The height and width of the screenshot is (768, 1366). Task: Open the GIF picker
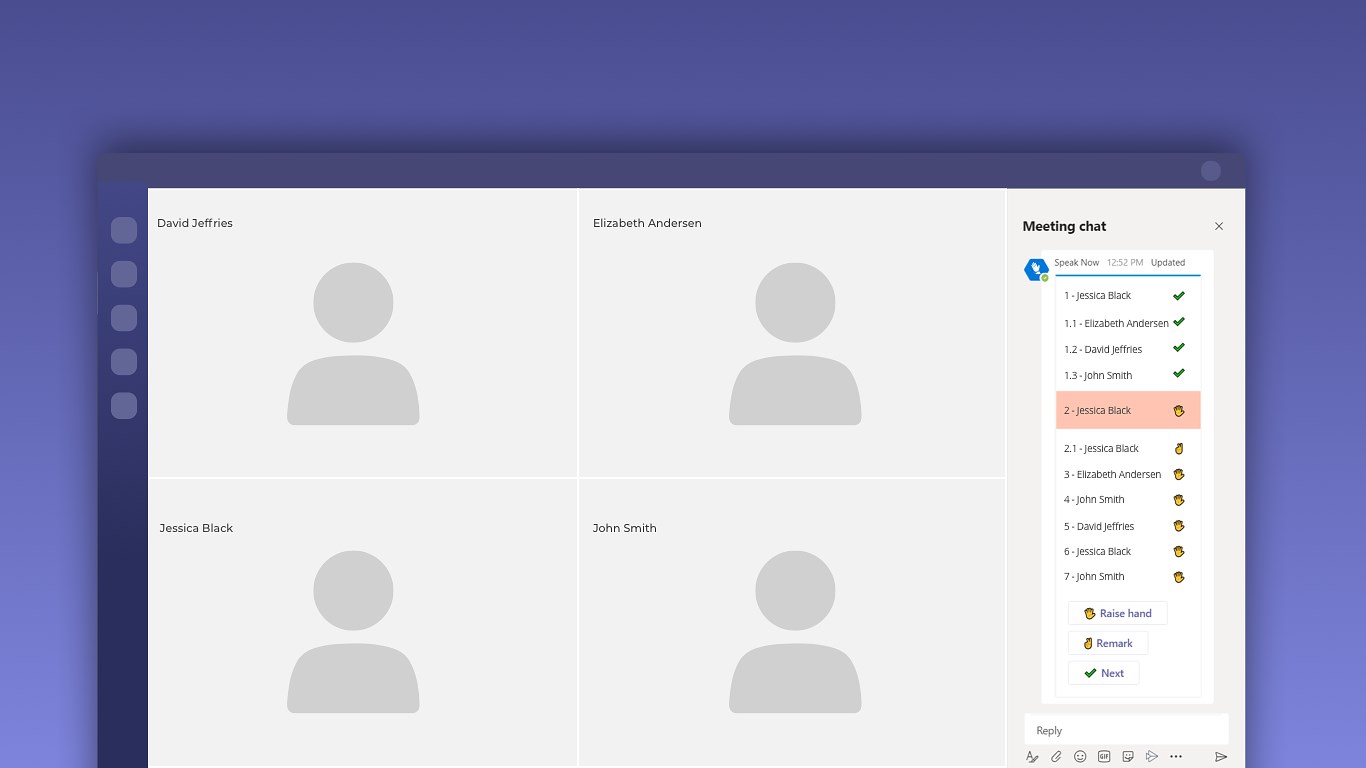[1104, 757]
